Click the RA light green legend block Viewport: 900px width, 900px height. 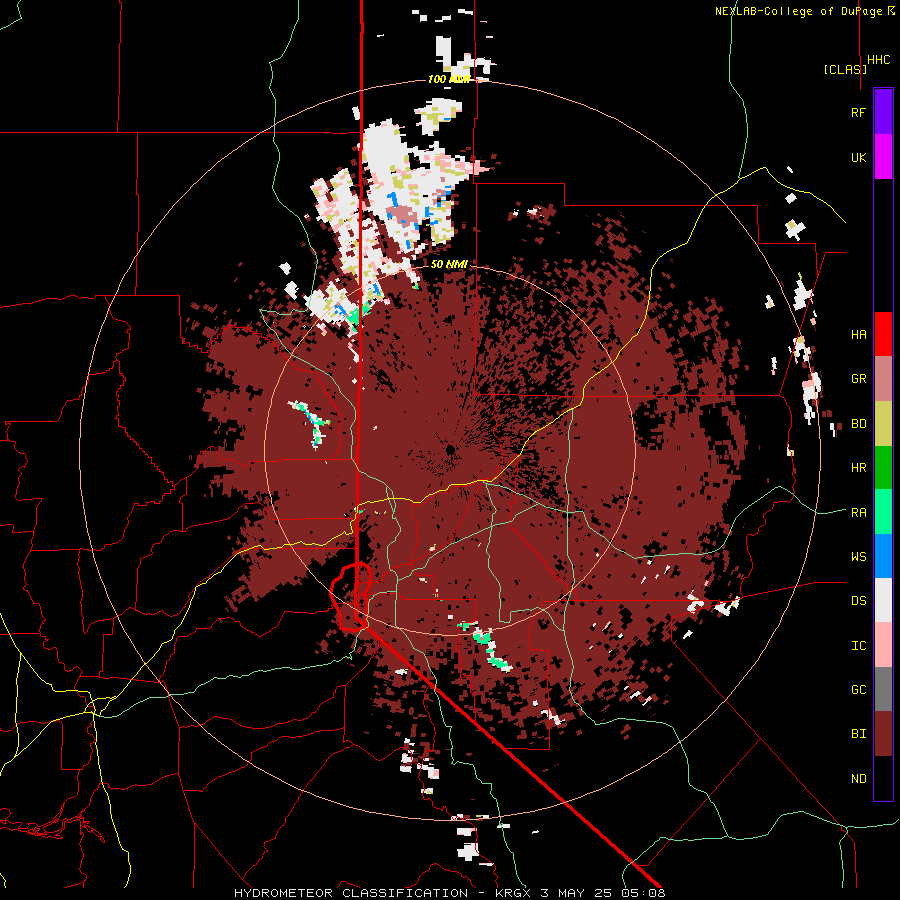[x=883, y=512]
